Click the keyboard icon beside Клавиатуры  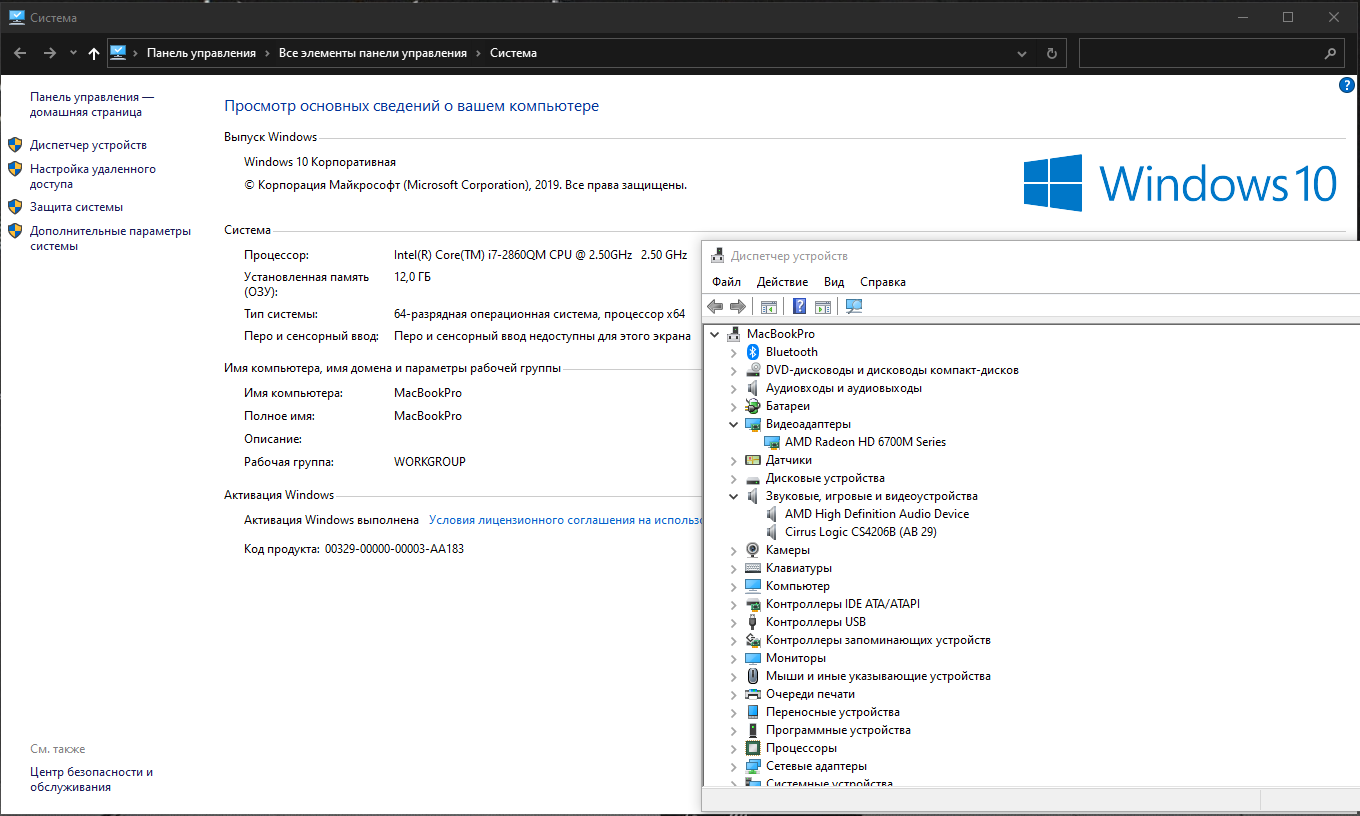tap(753, 568)
